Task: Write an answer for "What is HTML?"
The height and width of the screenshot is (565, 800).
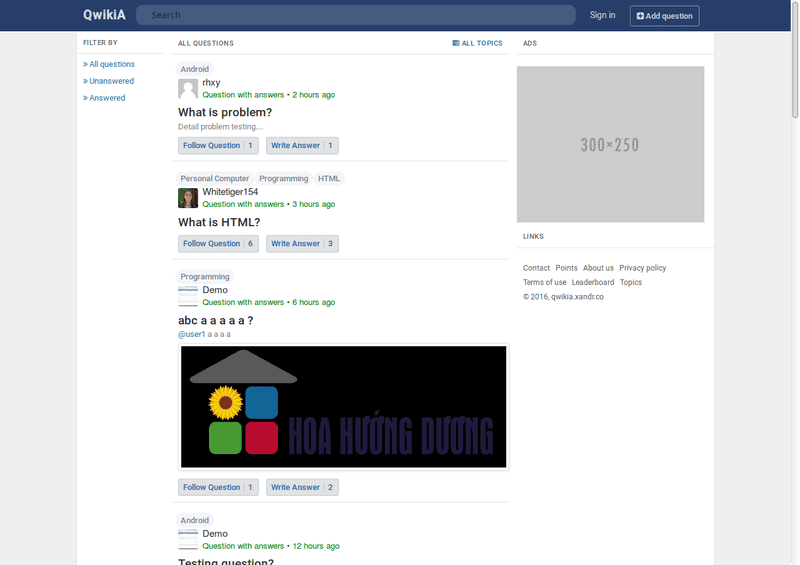Action: click(302, 243)
